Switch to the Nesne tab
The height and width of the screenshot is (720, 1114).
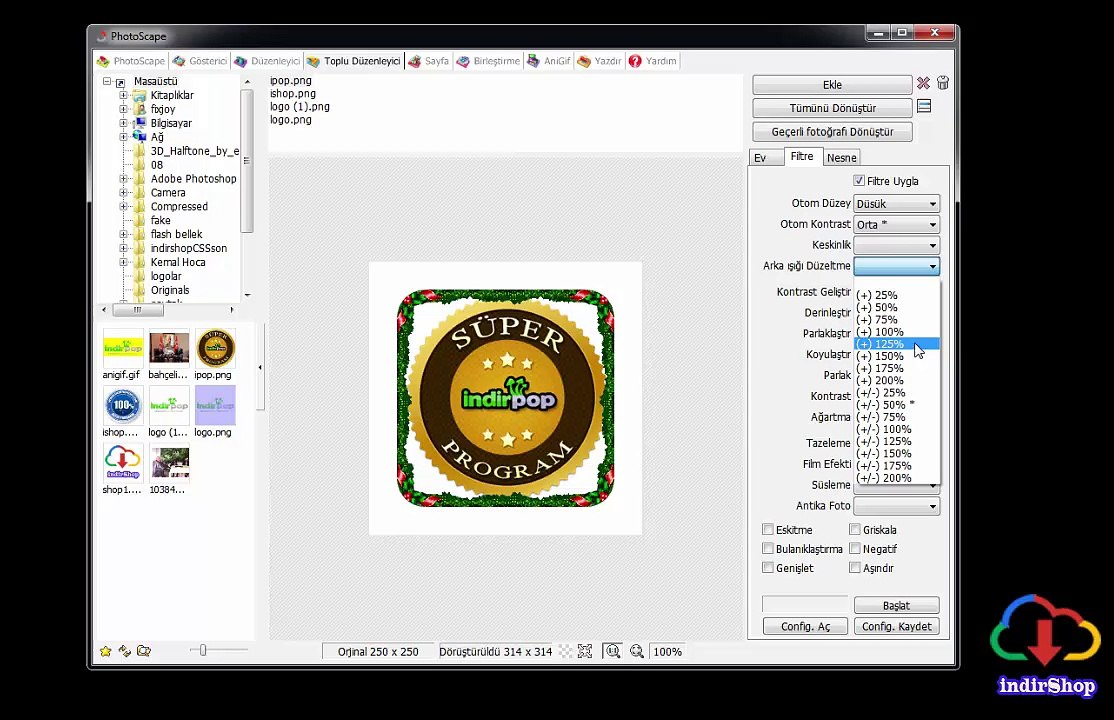pyautogui.click(x=841, y=158)
